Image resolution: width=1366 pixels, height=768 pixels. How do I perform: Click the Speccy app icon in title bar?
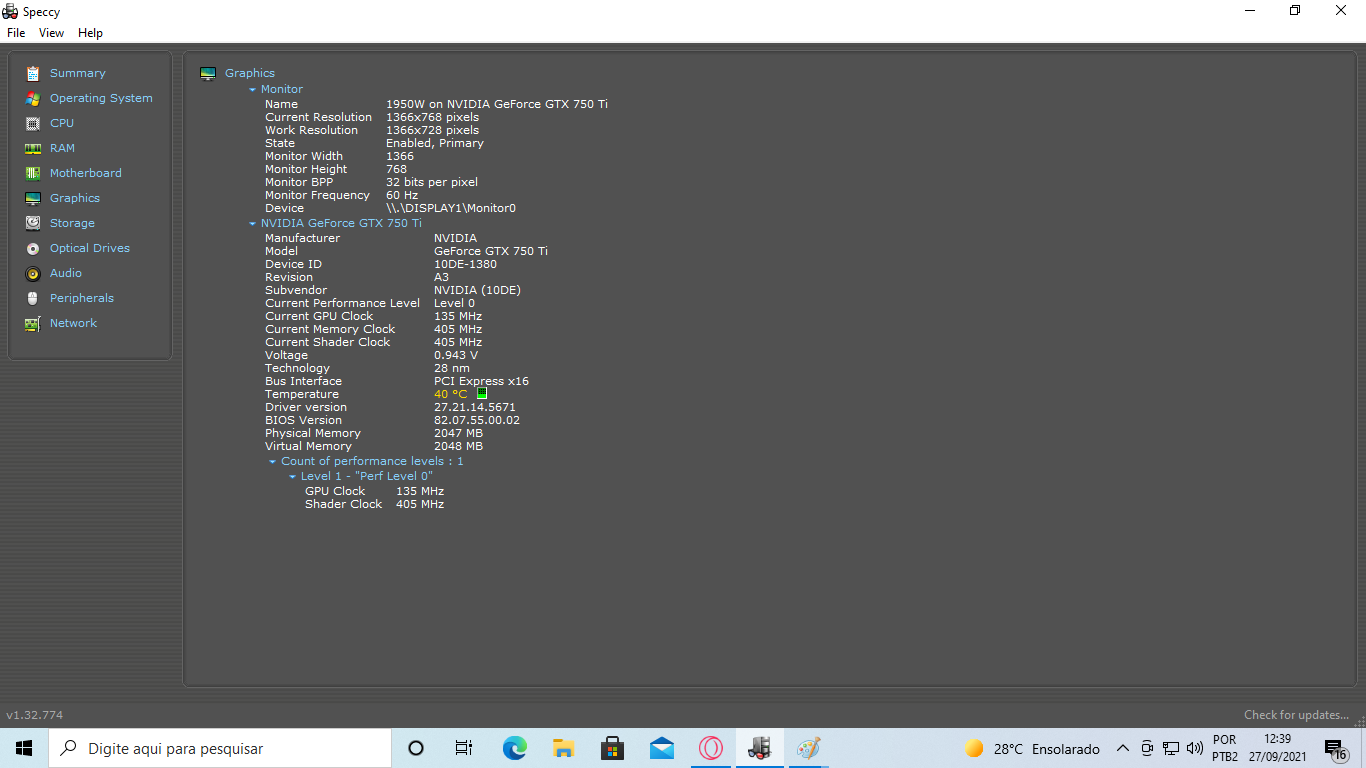pos(10,12)
